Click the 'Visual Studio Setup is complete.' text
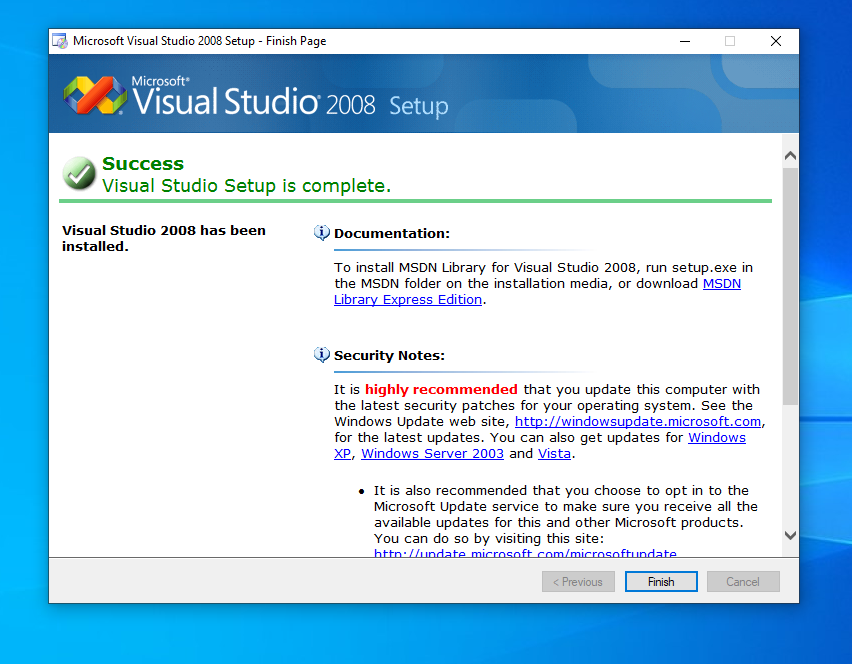The width and height of the screenshot is (852, 664). (246, 186)
